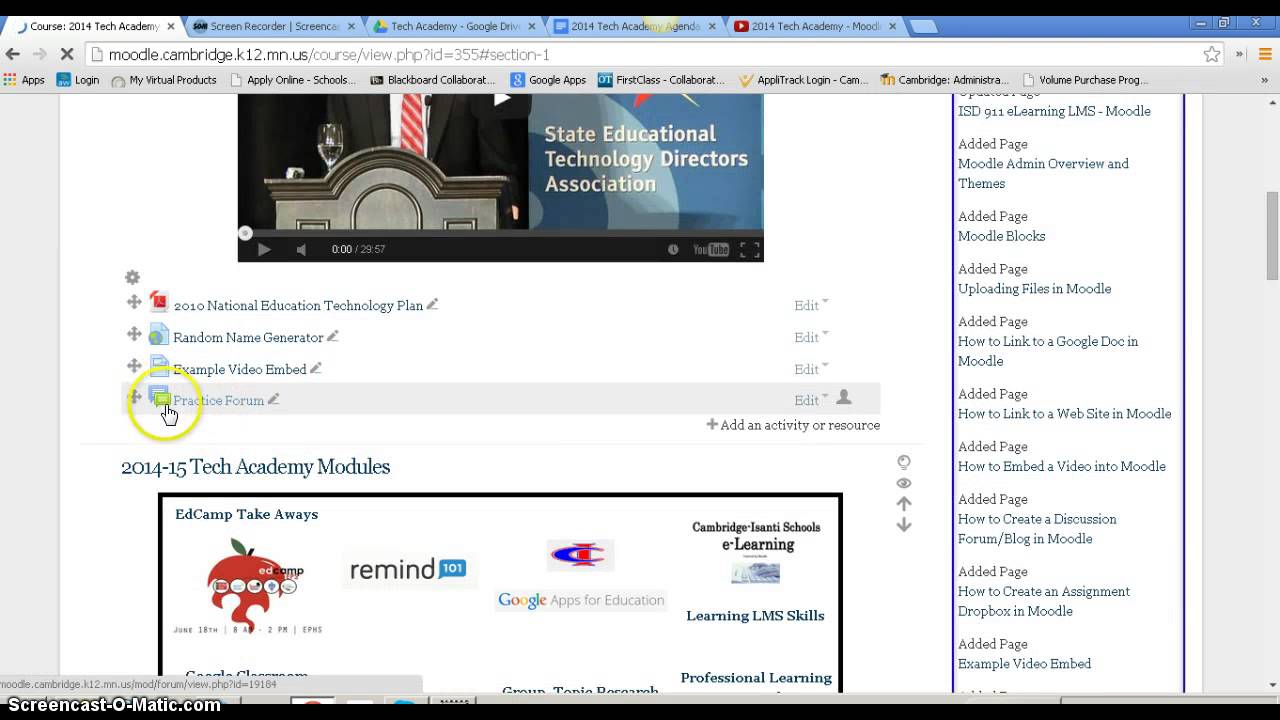Switch to Tech Academy Google Drive tab
The height and width of the screenshot is (720, 1280).
tap(453, 26)
